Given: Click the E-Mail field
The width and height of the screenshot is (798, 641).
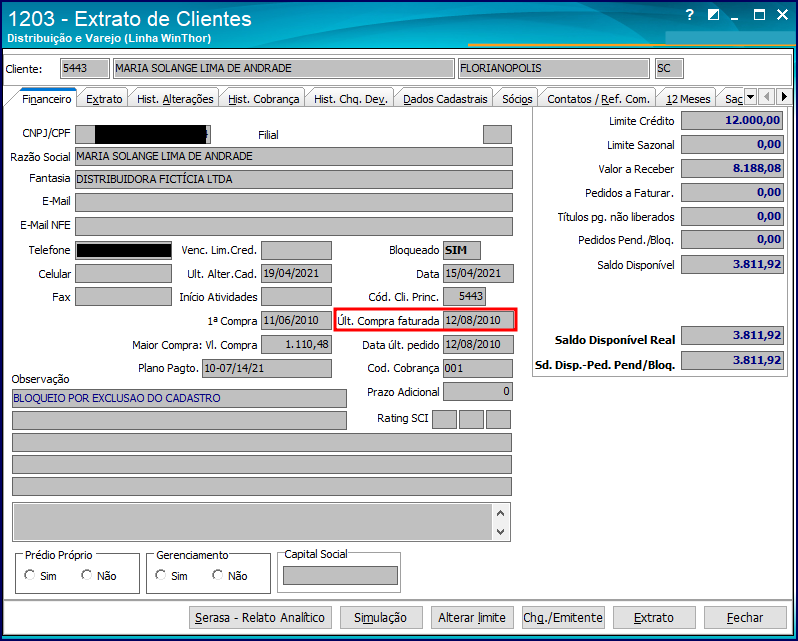Looking at the screenshot, I should [x=294, y=202].
